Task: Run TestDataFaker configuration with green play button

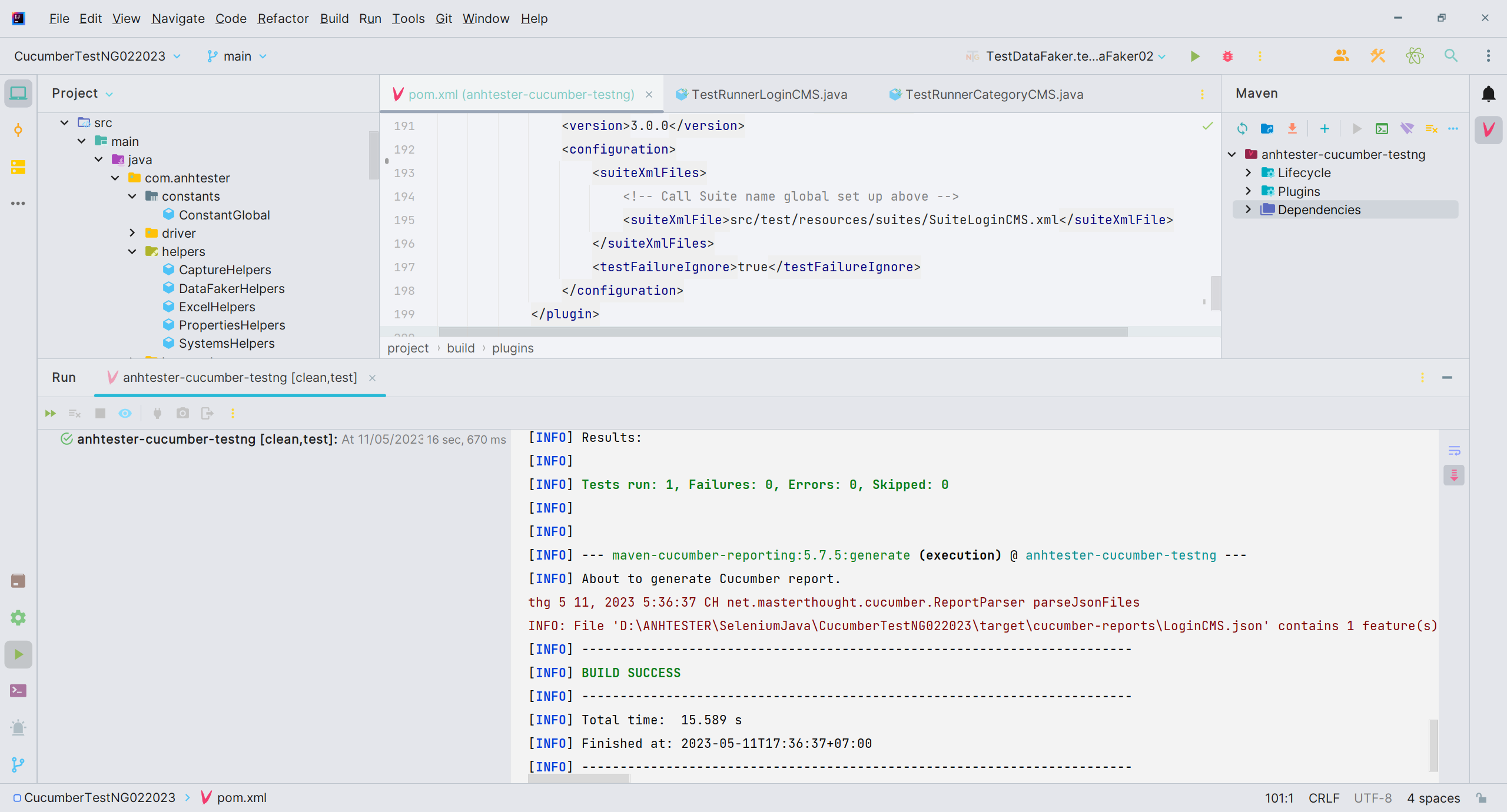Action: (x=1195, y=56)
